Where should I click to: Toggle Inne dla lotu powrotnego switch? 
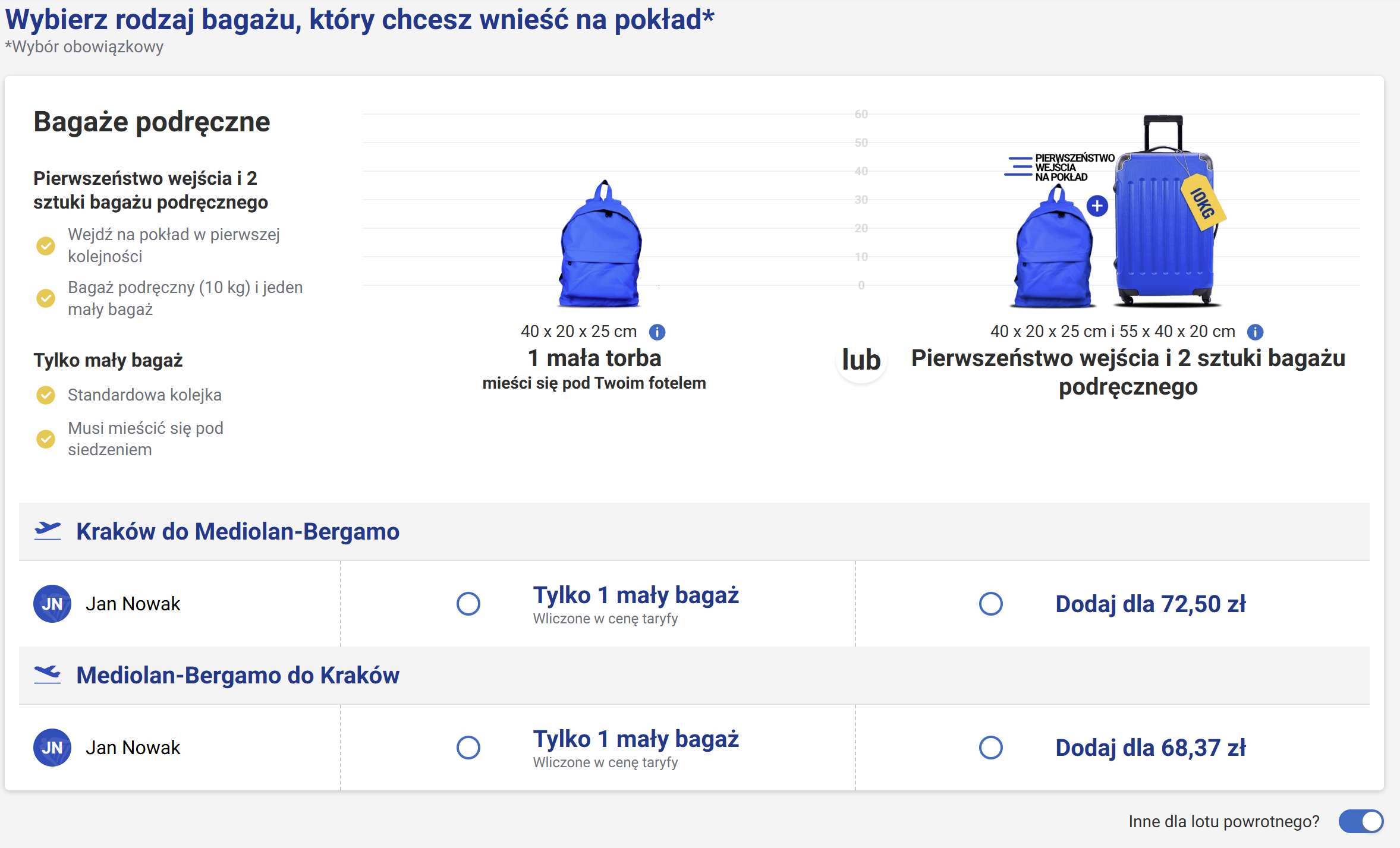coord(1361,822)
